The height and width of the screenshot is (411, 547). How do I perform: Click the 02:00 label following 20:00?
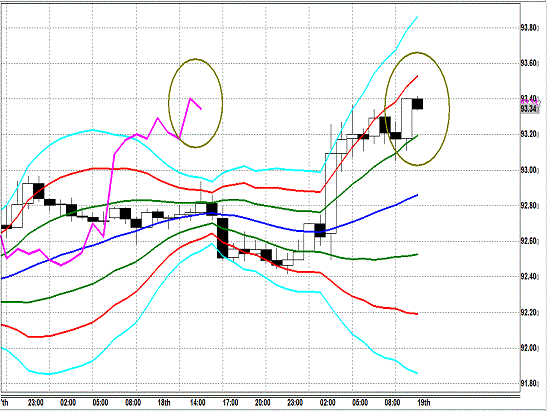(x=327, y=403)
